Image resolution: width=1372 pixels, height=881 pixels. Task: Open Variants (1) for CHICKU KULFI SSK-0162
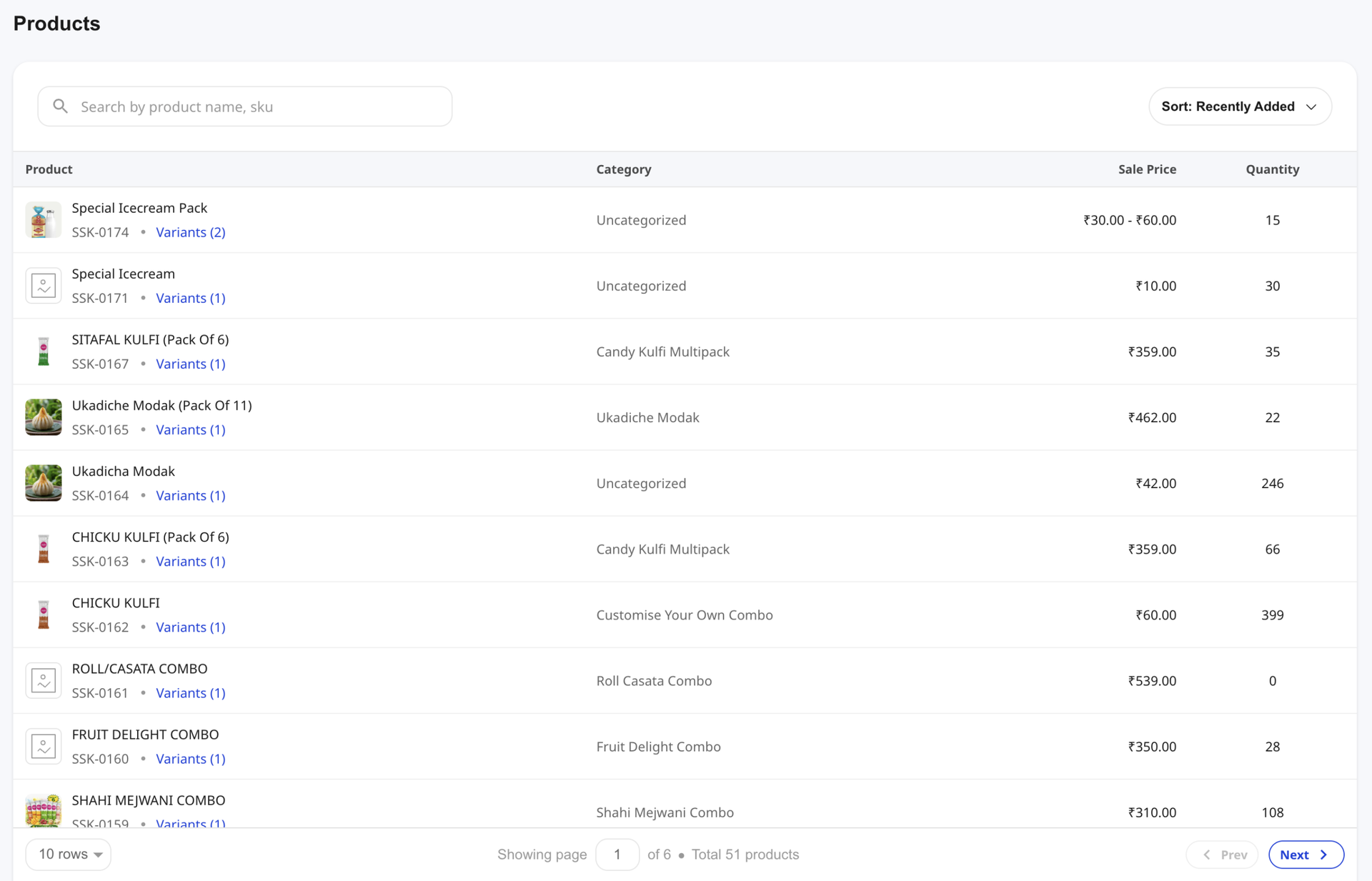191,627
